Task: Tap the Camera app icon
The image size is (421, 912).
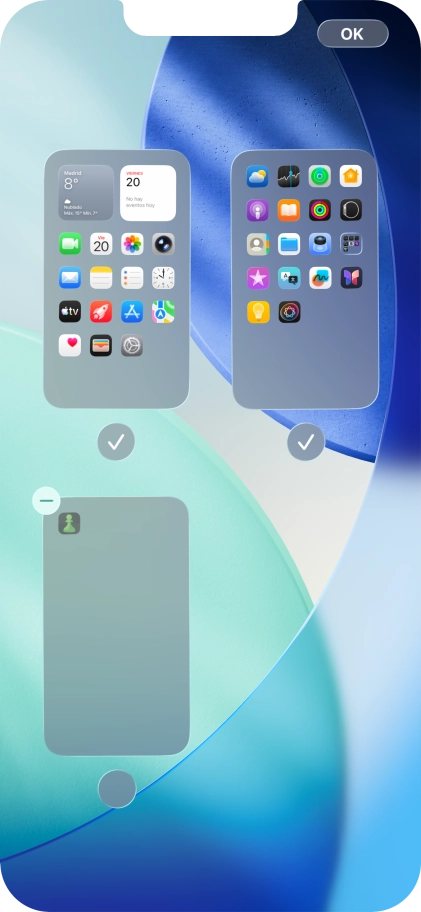Action: (x=163, y=244)
